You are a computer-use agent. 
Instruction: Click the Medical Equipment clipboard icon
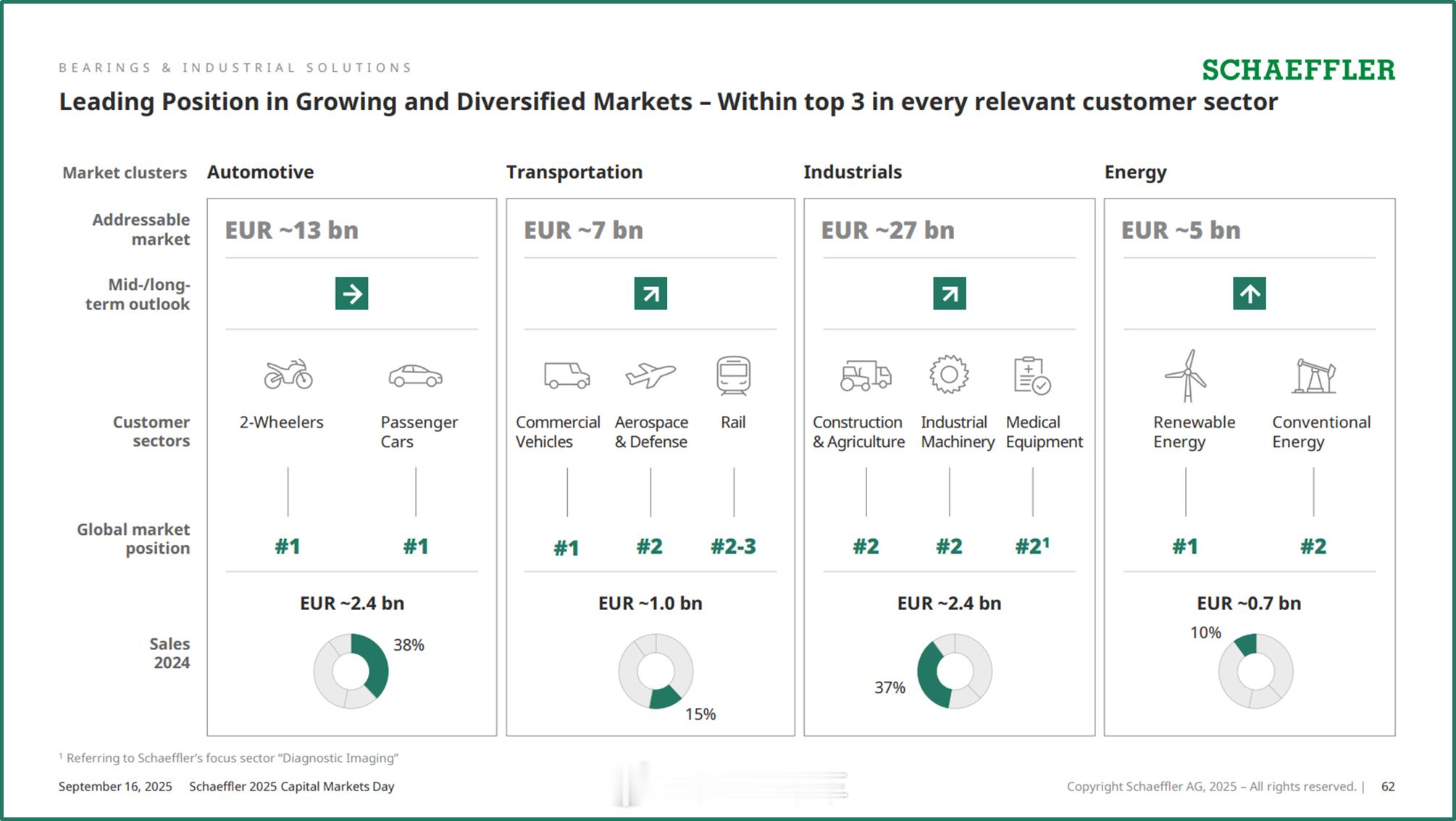point(1032,375)
